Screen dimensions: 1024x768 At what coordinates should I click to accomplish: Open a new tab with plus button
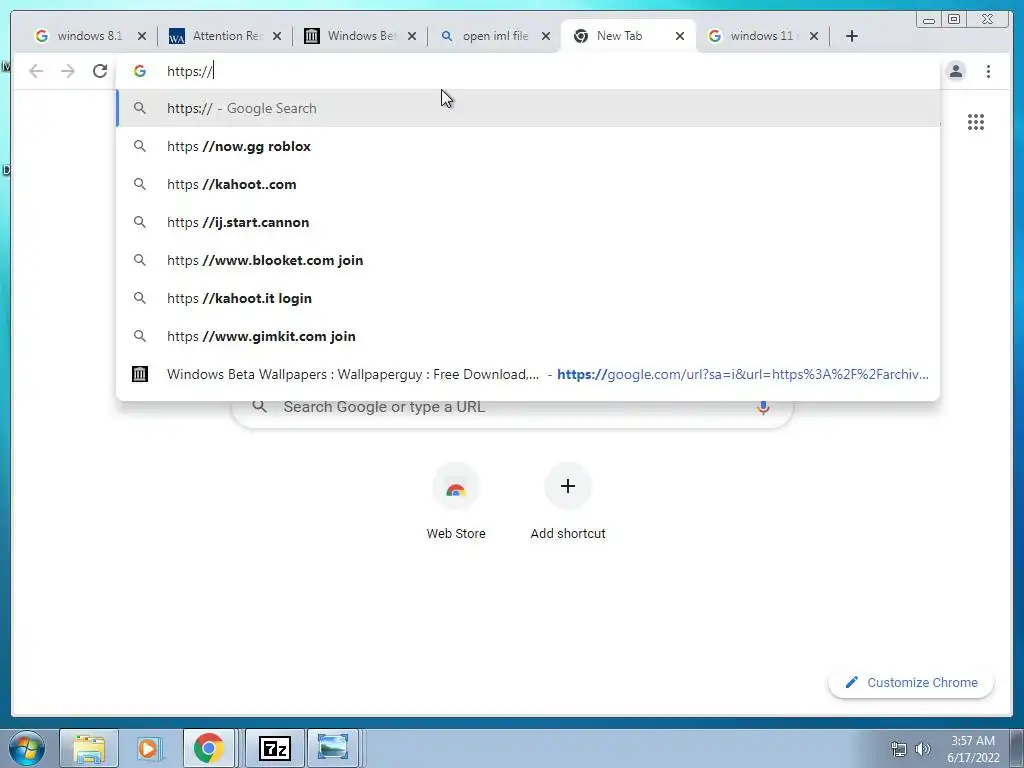pos(852,36)
